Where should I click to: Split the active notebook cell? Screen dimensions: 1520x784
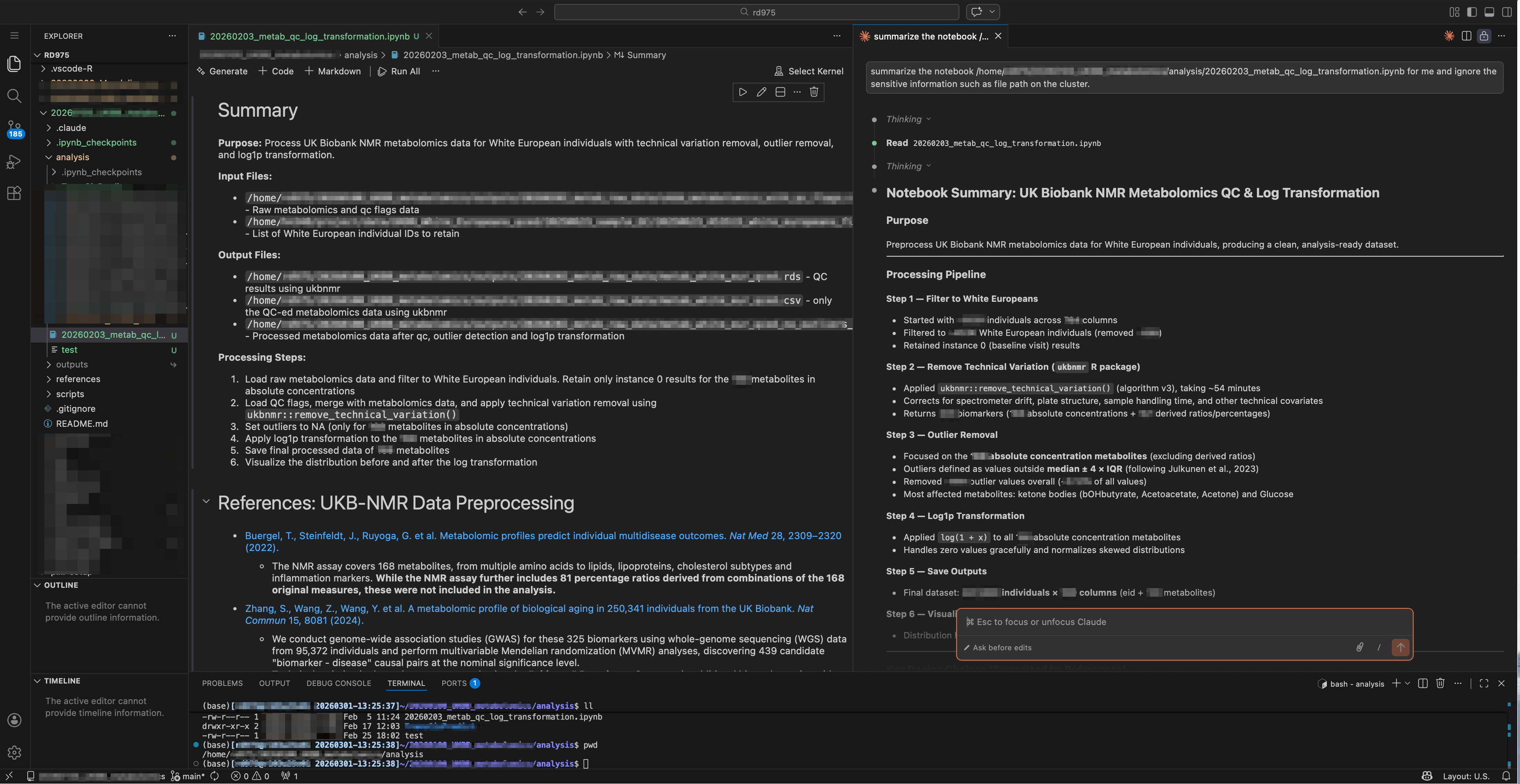779,92
